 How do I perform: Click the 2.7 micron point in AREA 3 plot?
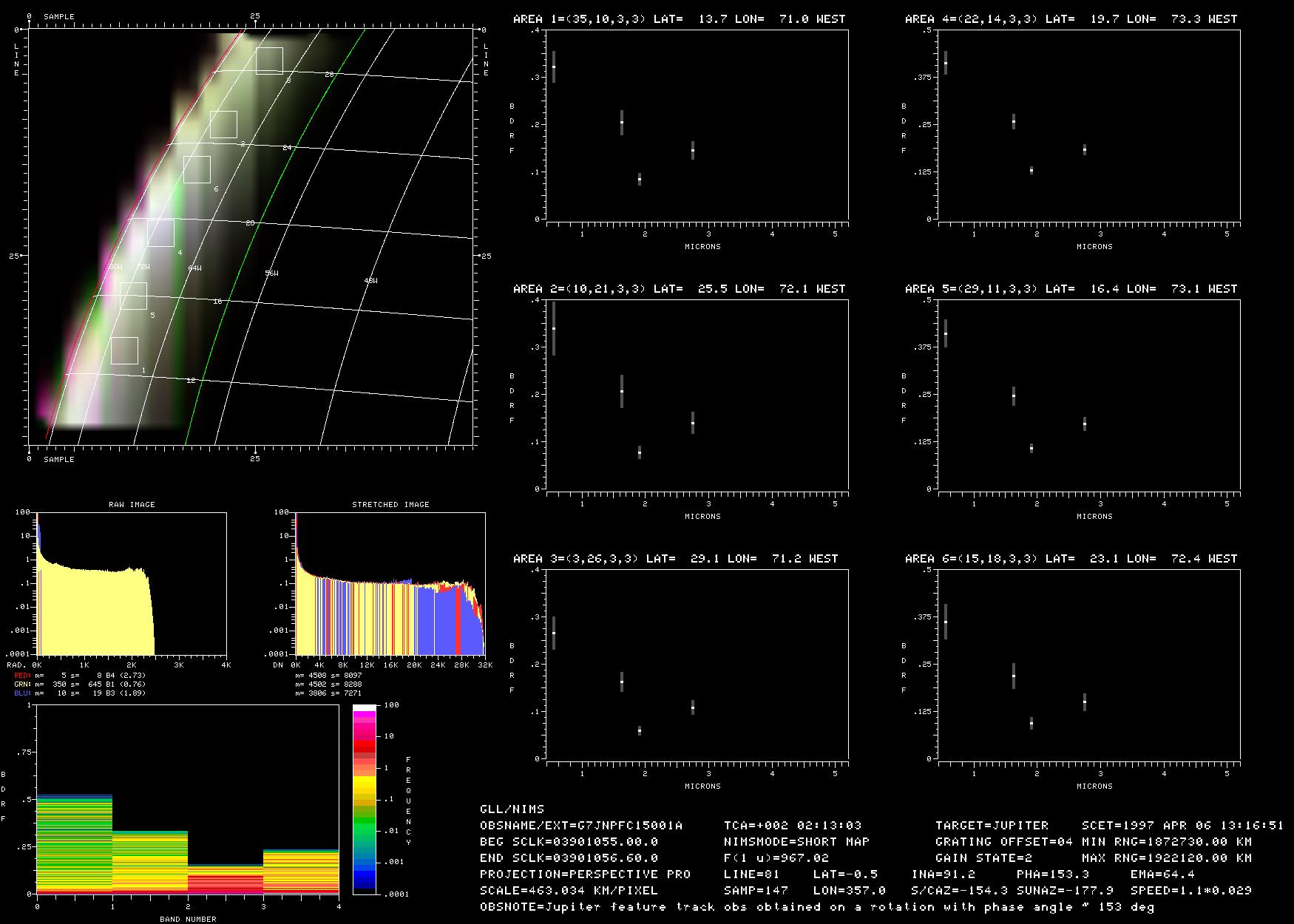pos(693,707)
